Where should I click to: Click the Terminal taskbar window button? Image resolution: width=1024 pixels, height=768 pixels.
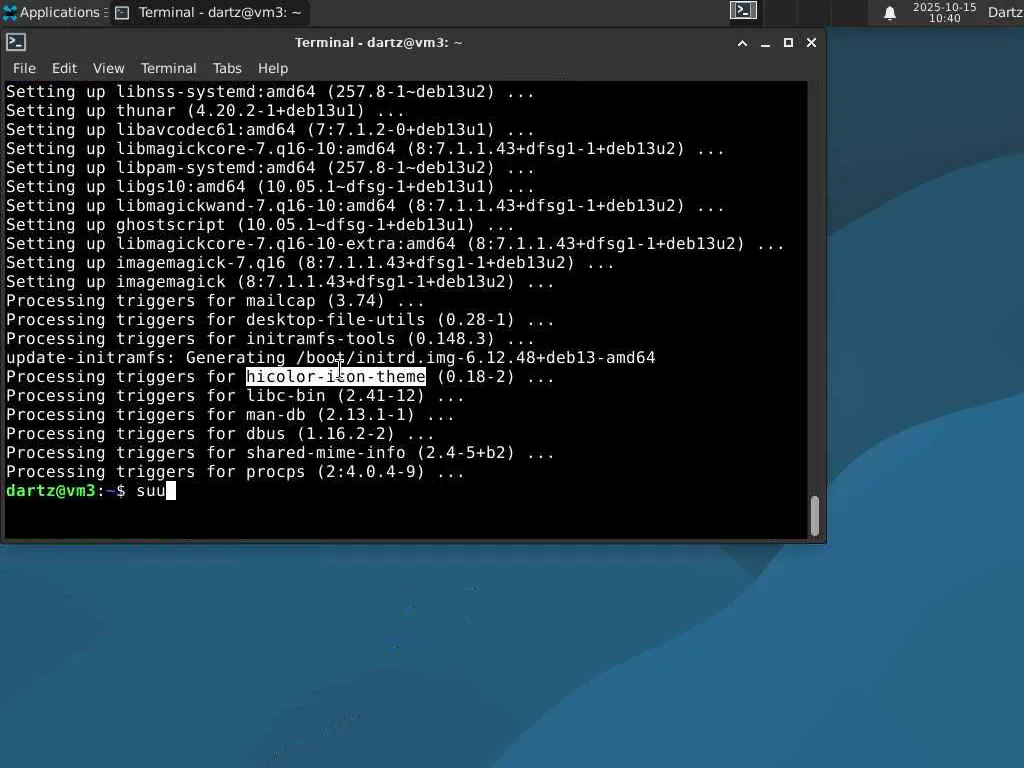(210, 12)
